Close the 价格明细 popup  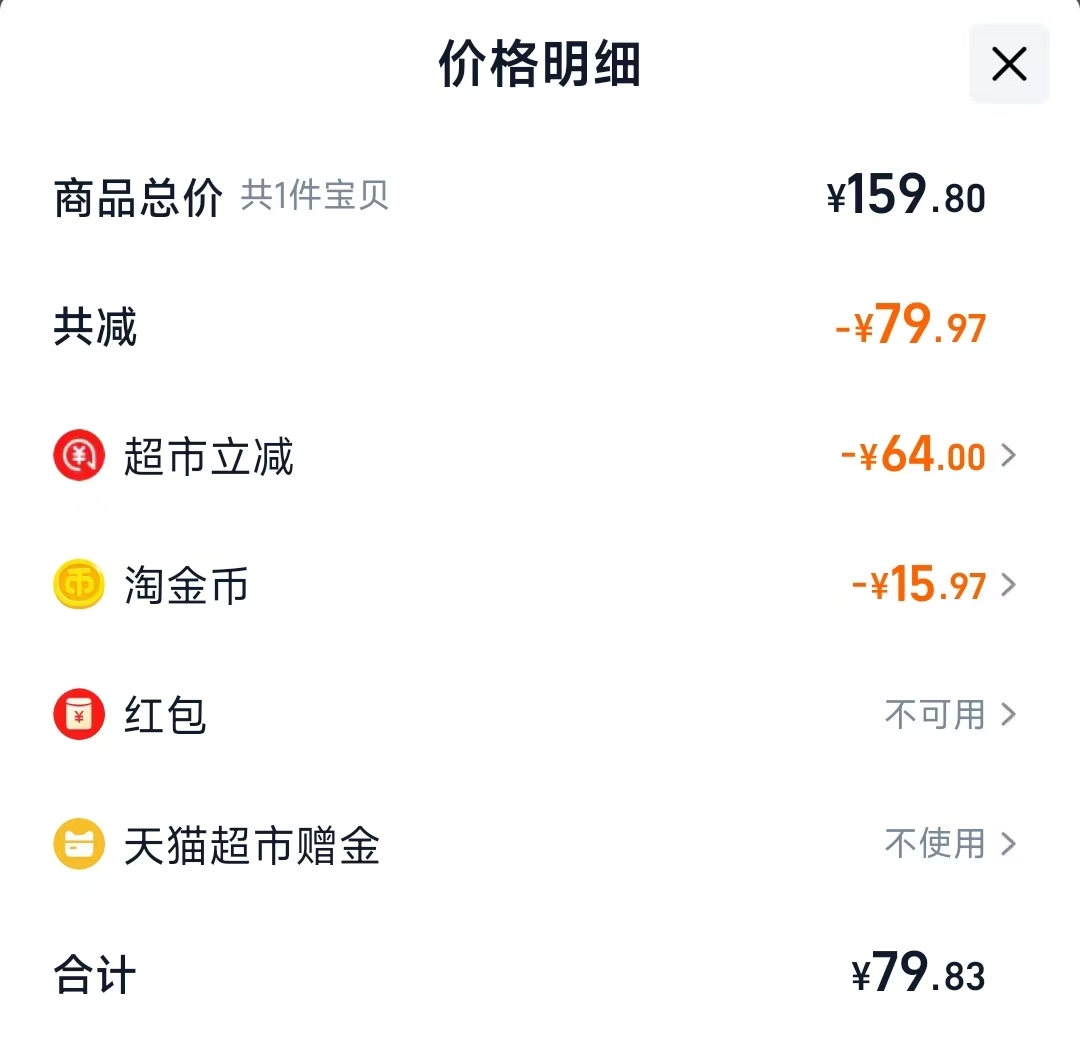coord(1008,64)
